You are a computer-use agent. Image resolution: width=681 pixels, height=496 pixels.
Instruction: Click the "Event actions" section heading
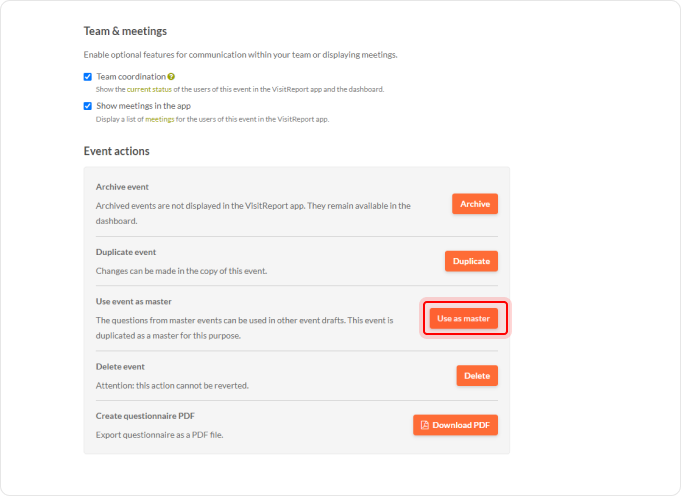pyautogui.click(x=116, y=151)
